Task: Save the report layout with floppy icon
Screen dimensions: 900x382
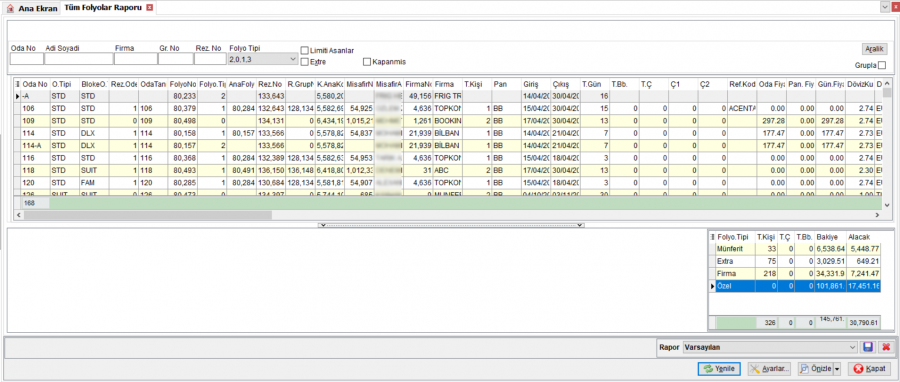Action: tap(868, 347)
